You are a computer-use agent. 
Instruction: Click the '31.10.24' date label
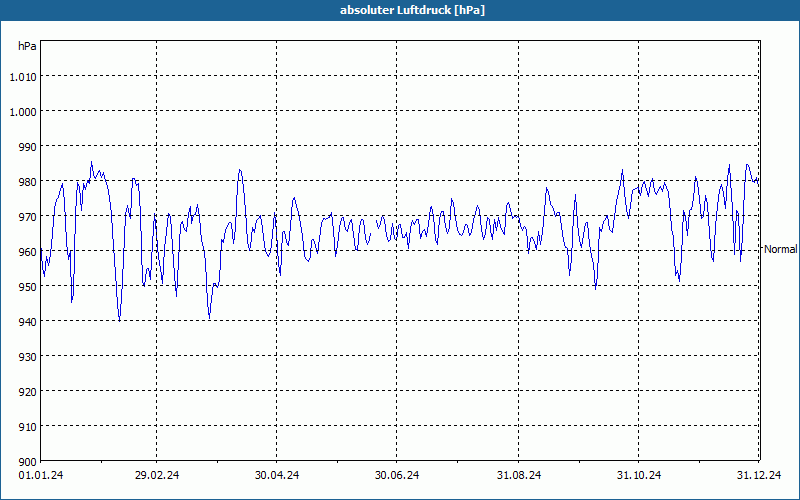coord(639,475)
